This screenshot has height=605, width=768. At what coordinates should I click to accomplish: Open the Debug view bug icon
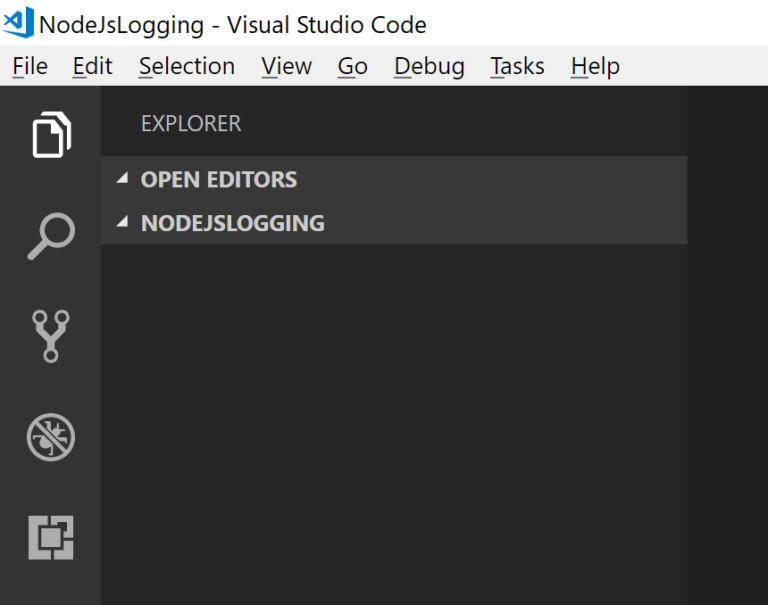[51, 438]
